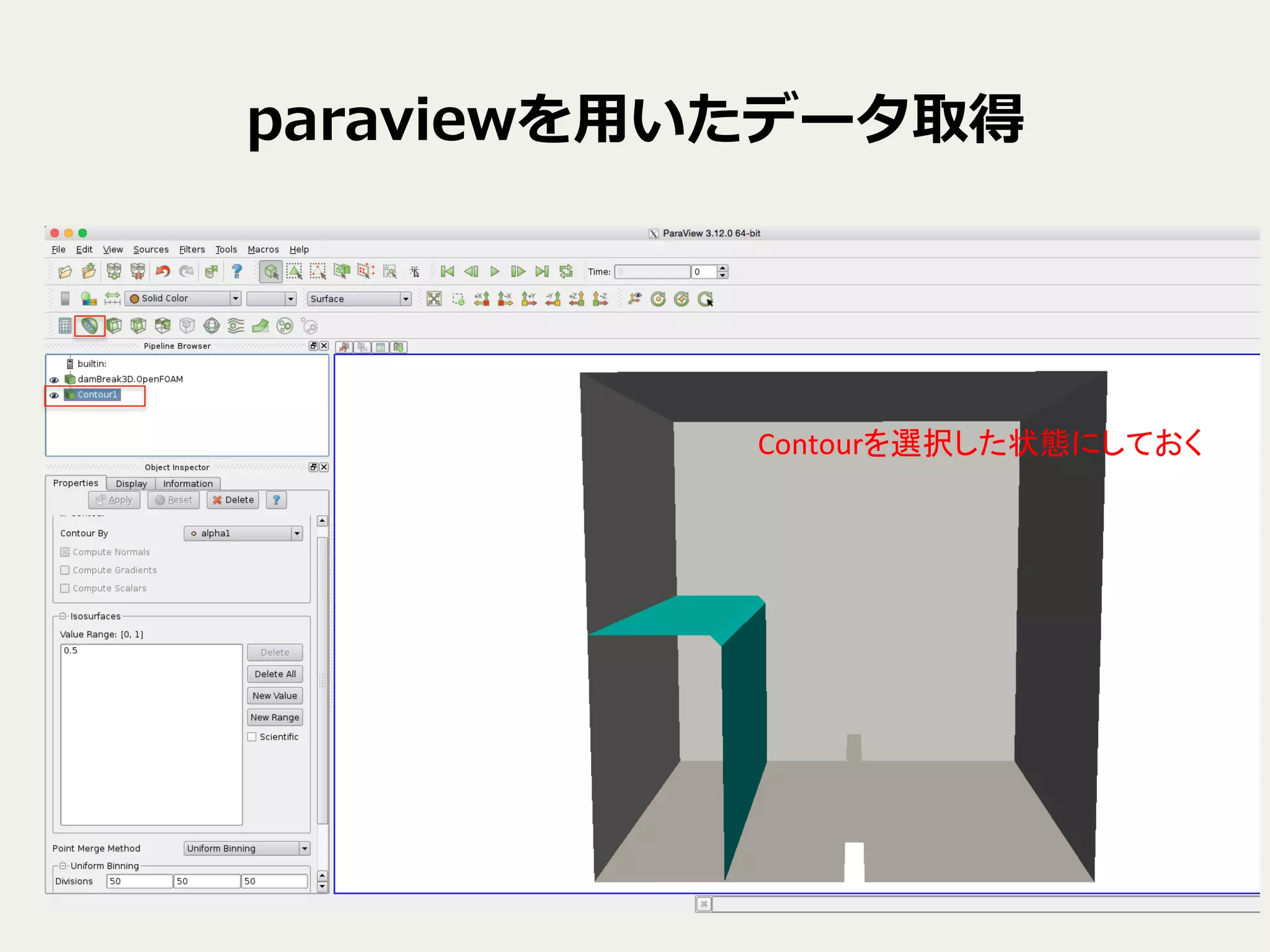The height and width of the screenshot is (952, 1270).
Task: Close the Pipeline Browser panel
Action: (324, 346)
